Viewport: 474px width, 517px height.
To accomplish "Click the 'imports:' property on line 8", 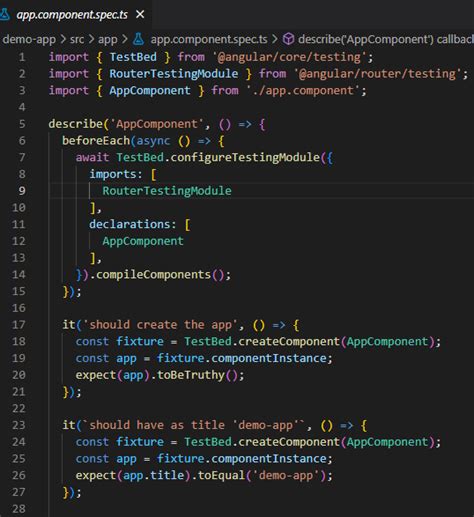I will pos(116,174).
